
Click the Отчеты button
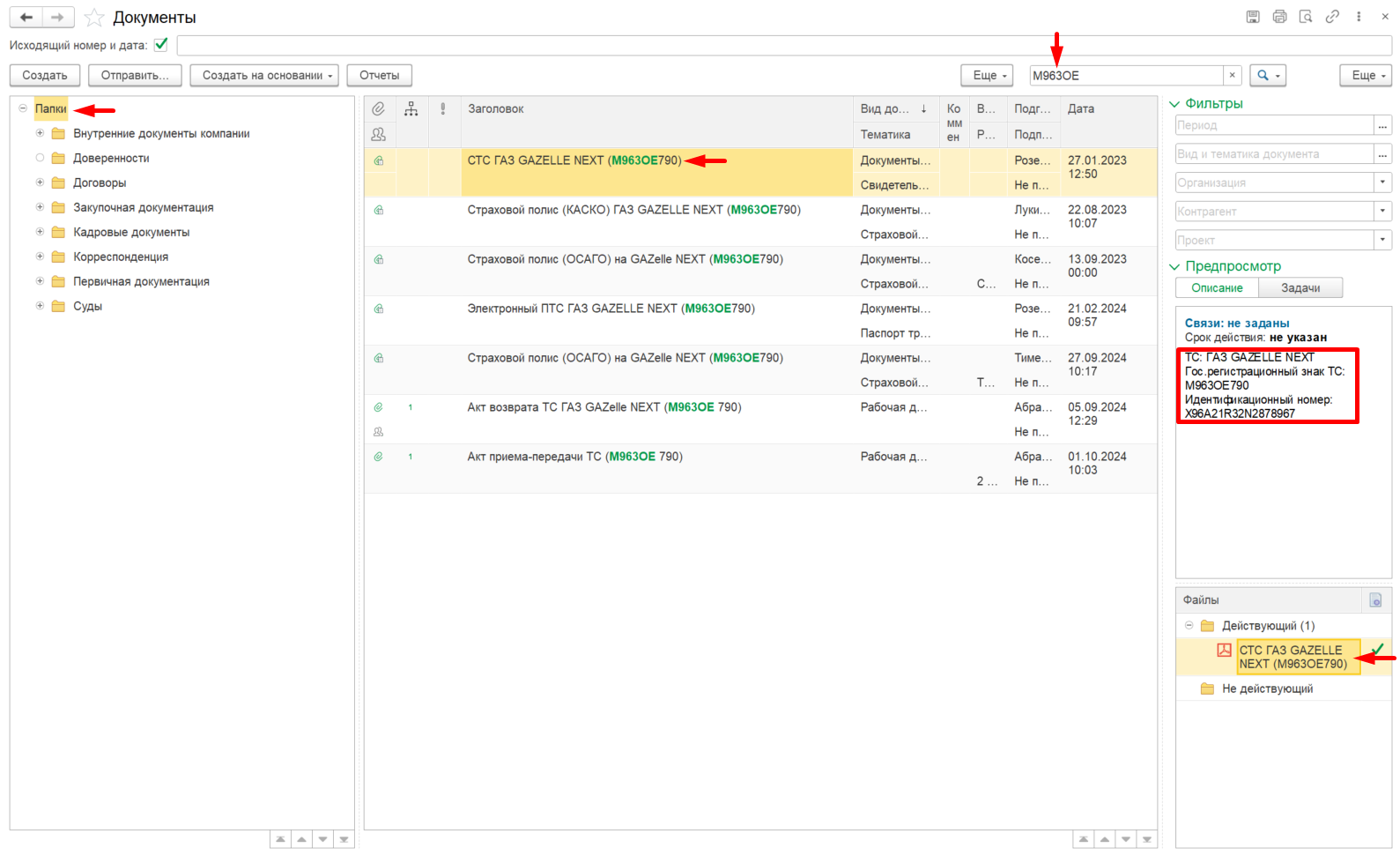[x=380, y=76]
